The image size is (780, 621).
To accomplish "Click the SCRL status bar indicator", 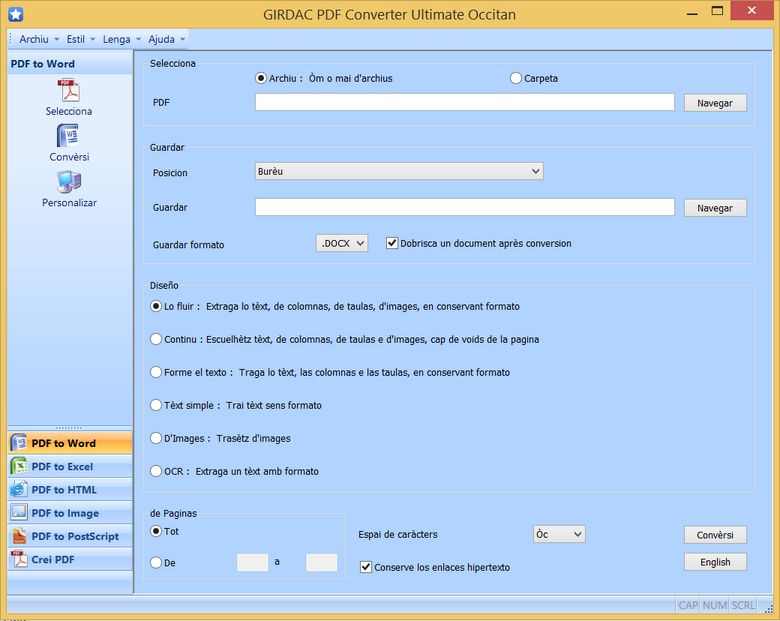I will coord(743,605).
